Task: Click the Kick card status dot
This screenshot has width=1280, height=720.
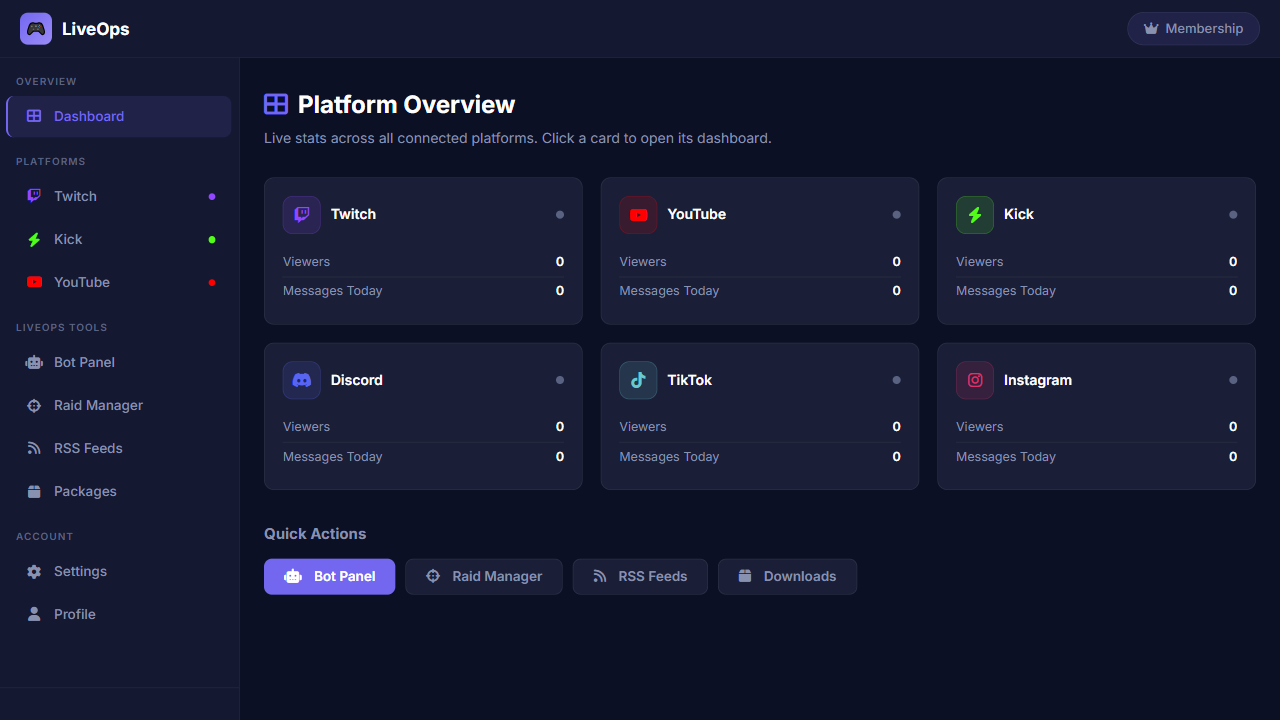Action: coord(1233,215)
